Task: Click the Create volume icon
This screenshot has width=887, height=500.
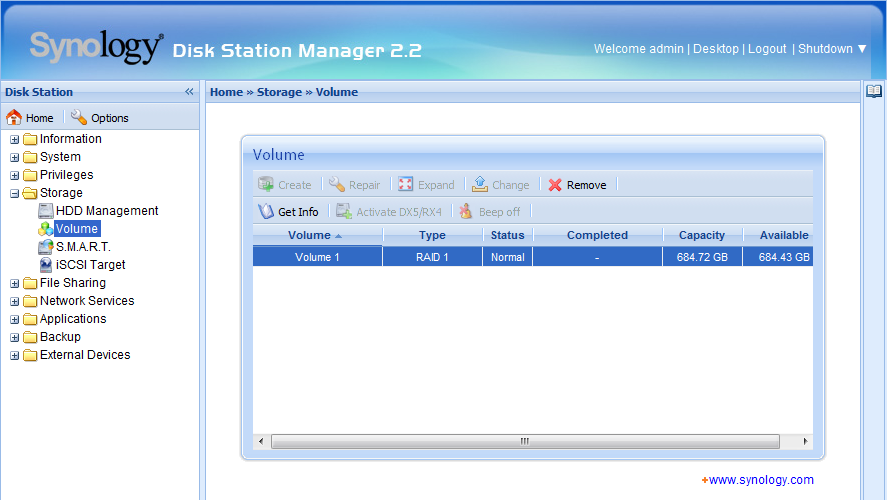Action: click(x=265, y=184)
